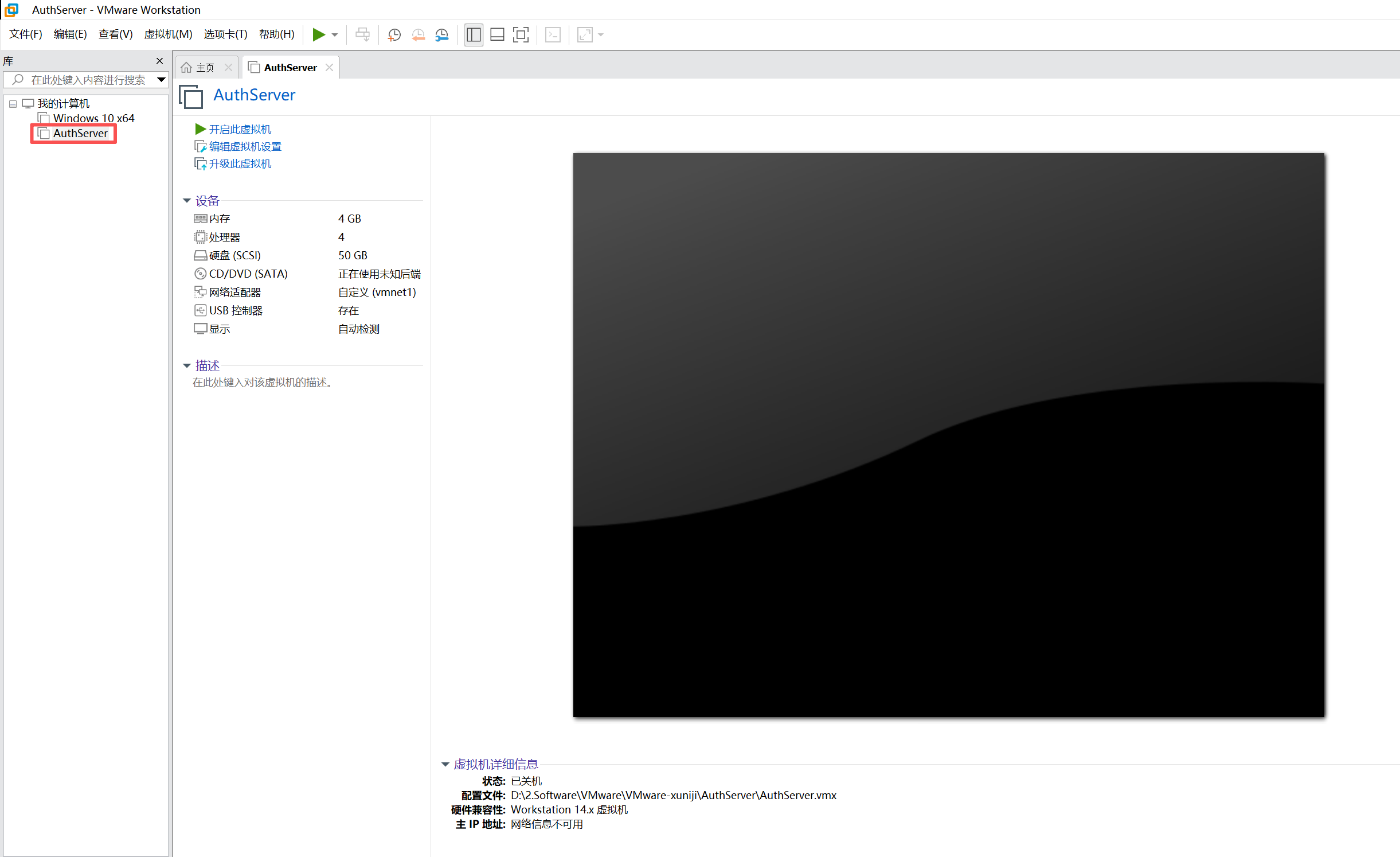1400x857 pixels.
Task: Click the 升级此虚拟机 link
Action: click(240, 163)
